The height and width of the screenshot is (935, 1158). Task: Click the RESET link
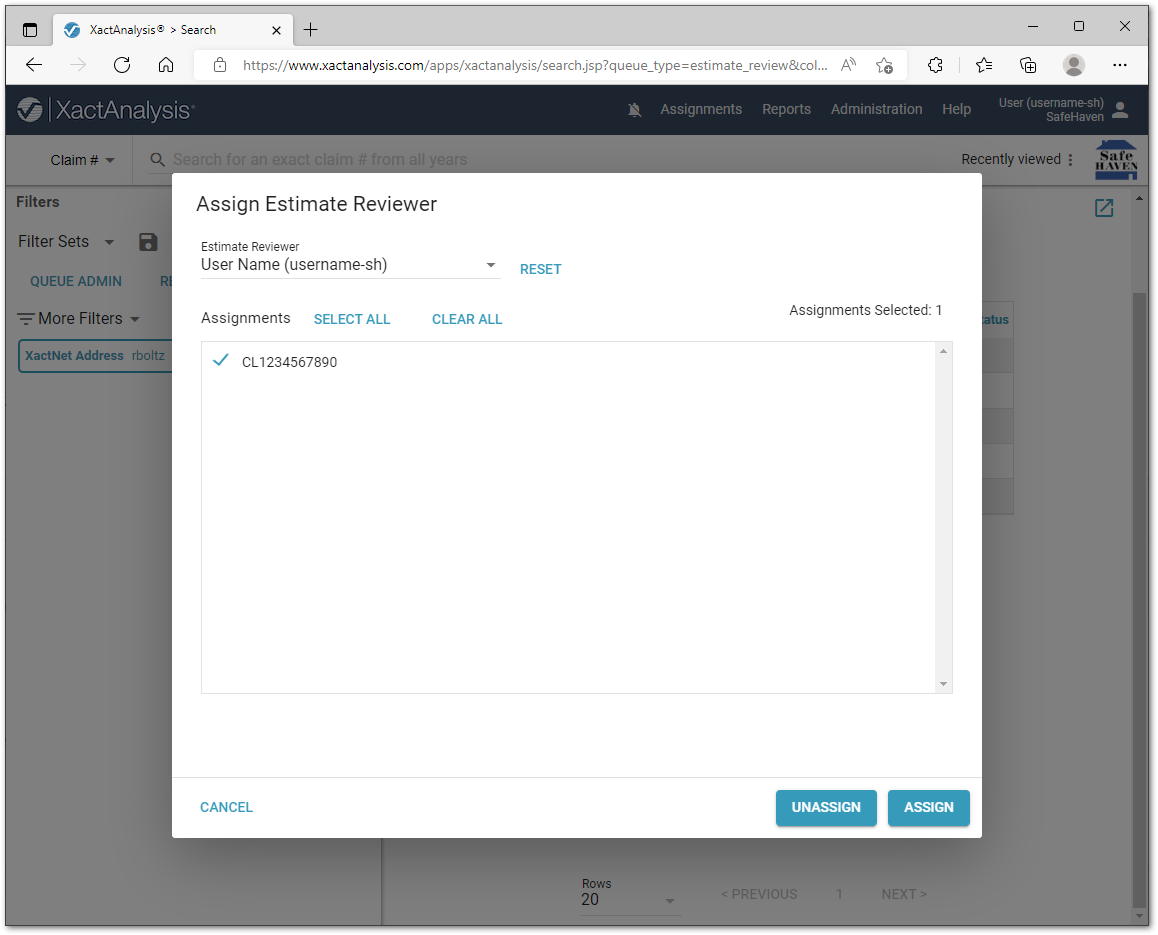(x=541, y=270)
